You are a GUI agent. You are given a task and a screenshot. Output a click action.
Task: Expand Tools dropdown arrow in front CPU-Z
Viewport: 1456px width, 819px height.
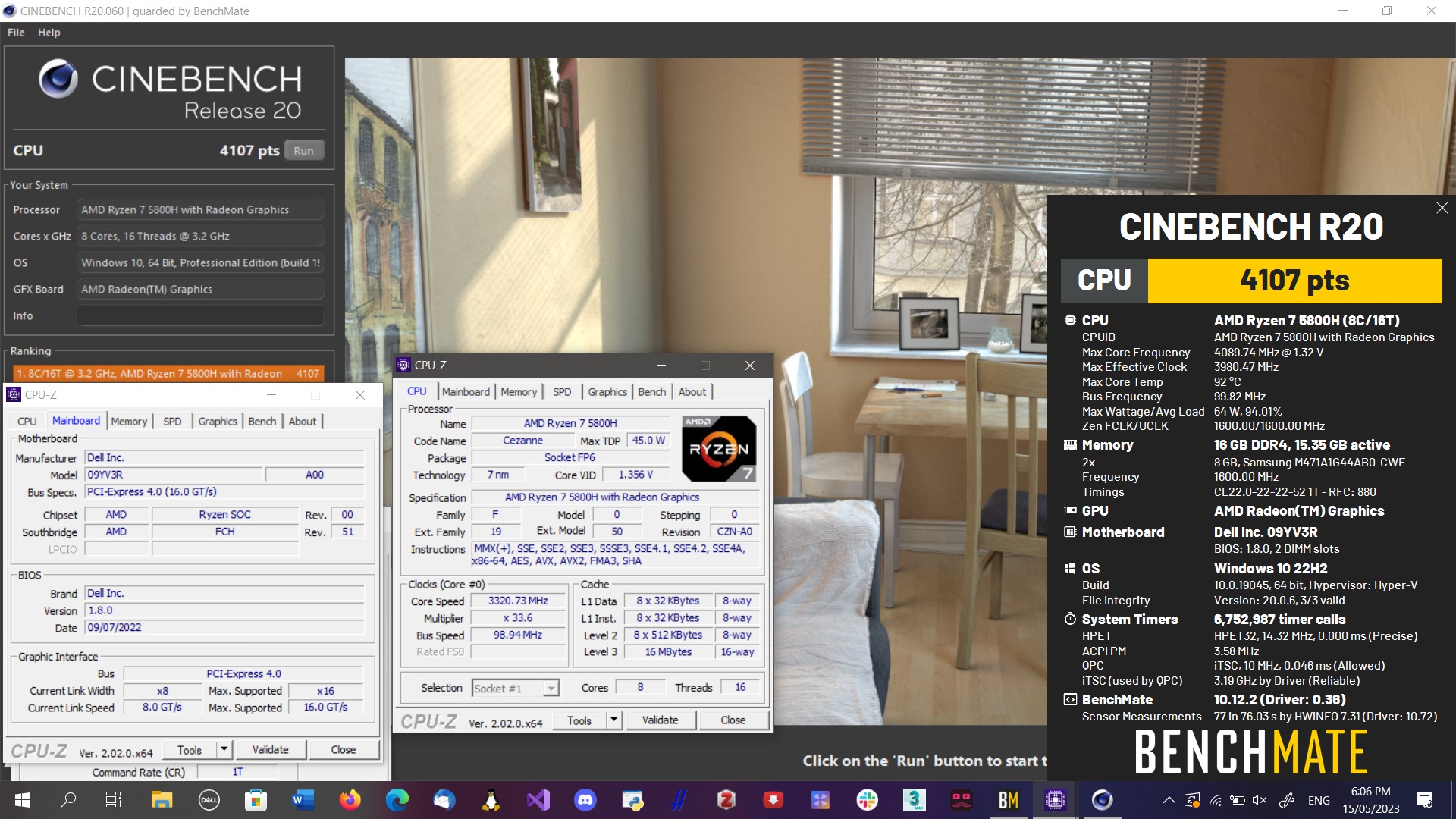click(614, 720)
